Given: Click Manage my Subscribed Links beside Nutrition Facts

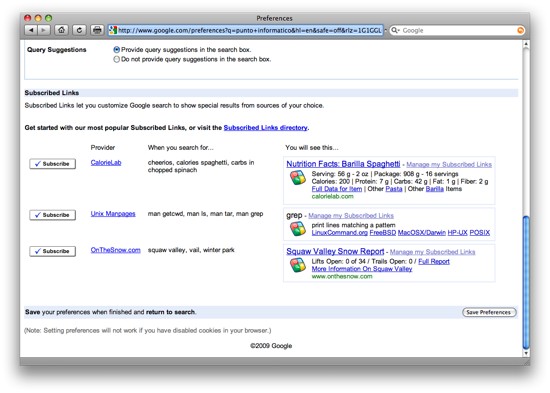Looking at the screenshot, I should click(449, 164).
